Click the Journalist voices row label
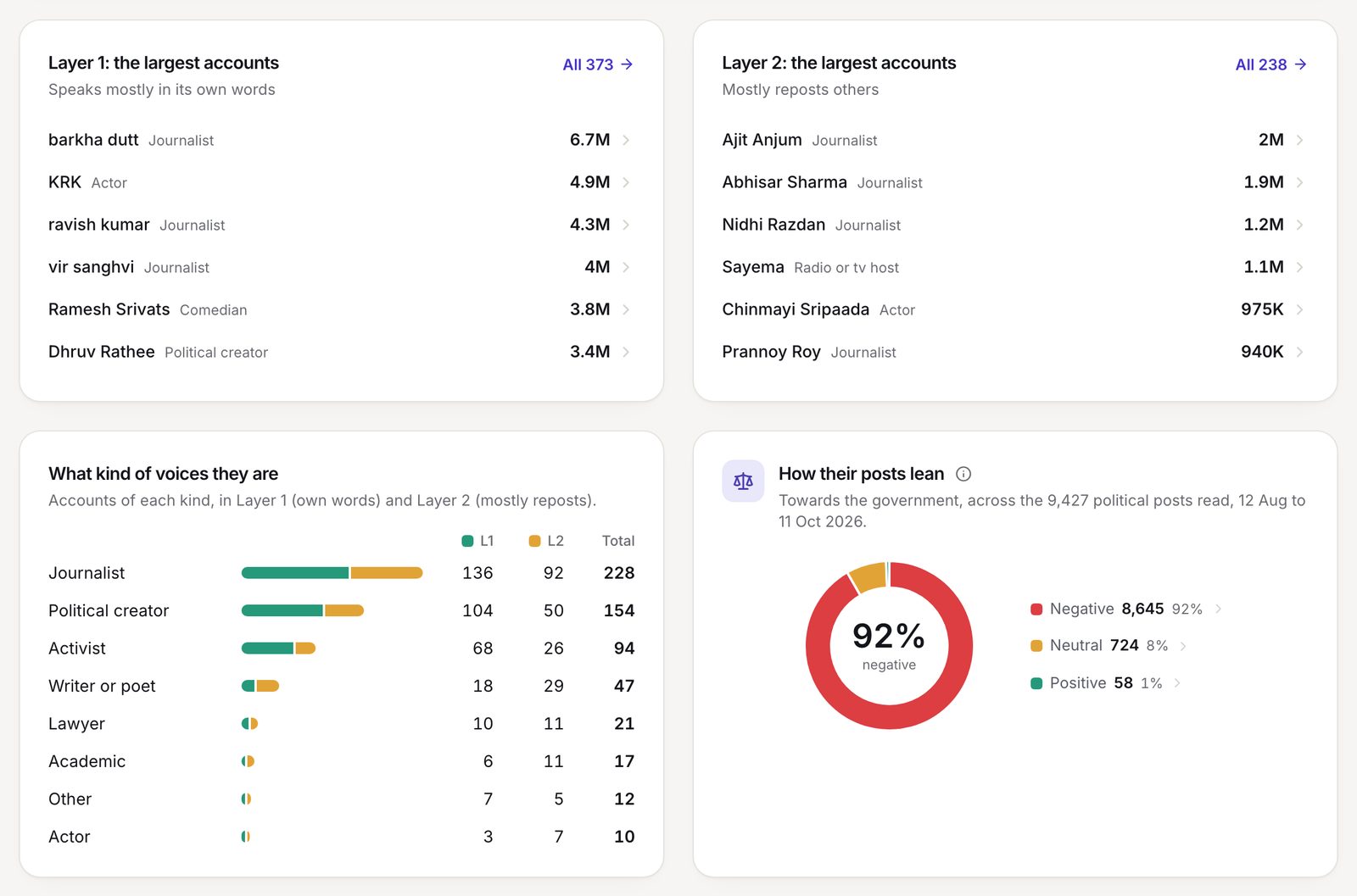1357x896 pixels. click(x=87, y=573)
